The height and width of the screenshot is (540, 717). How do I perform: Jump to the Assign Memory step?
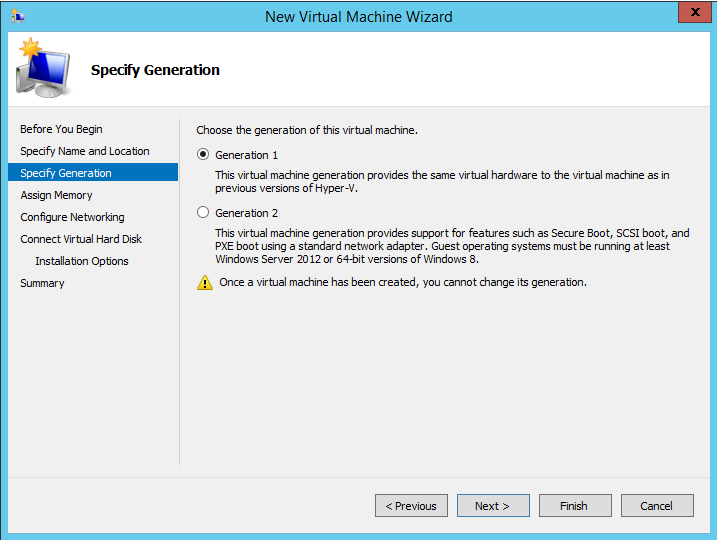[56, 195]
